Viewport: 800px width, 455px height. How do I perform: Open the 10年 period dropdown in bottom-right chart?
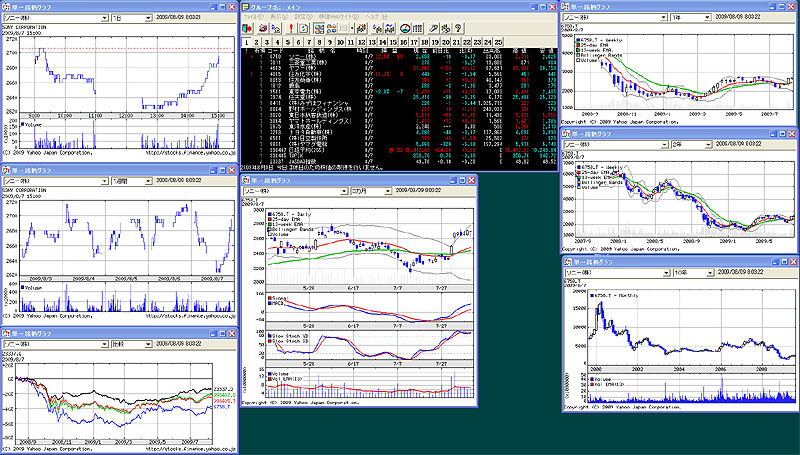(708, 271)
